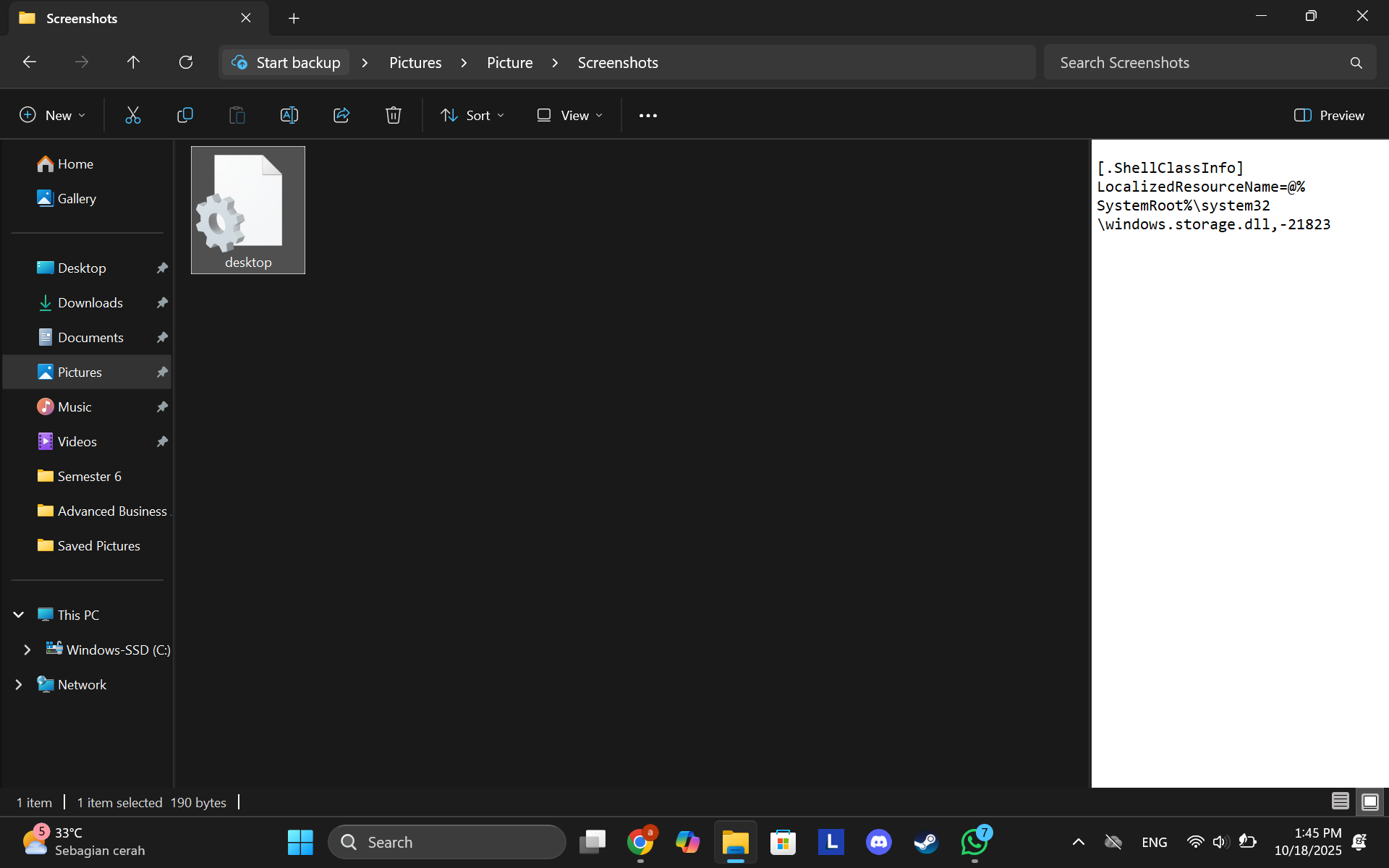Adjust the volume from system tray
This screenshot has height=868, width=1389.
(1220, 842)
